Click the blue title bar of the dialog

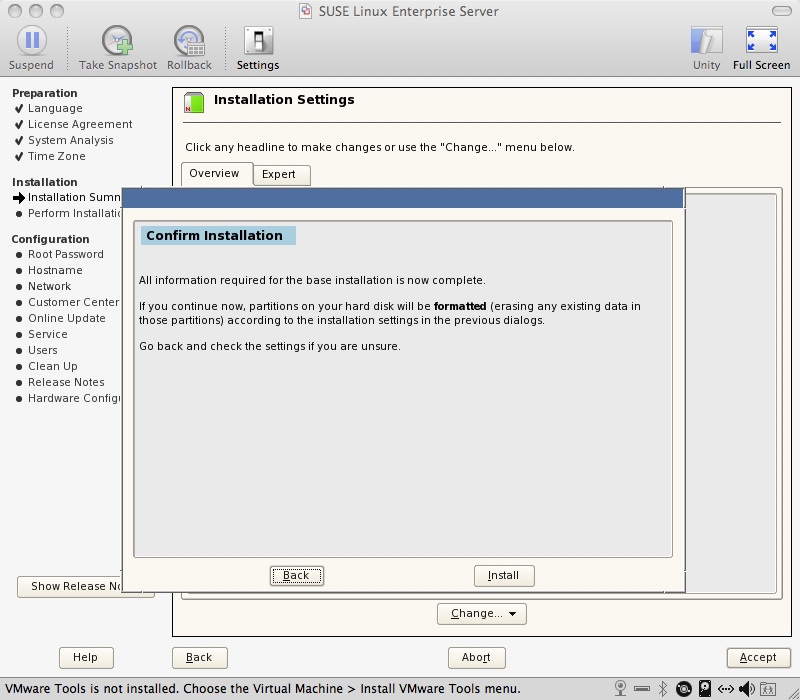403,198
